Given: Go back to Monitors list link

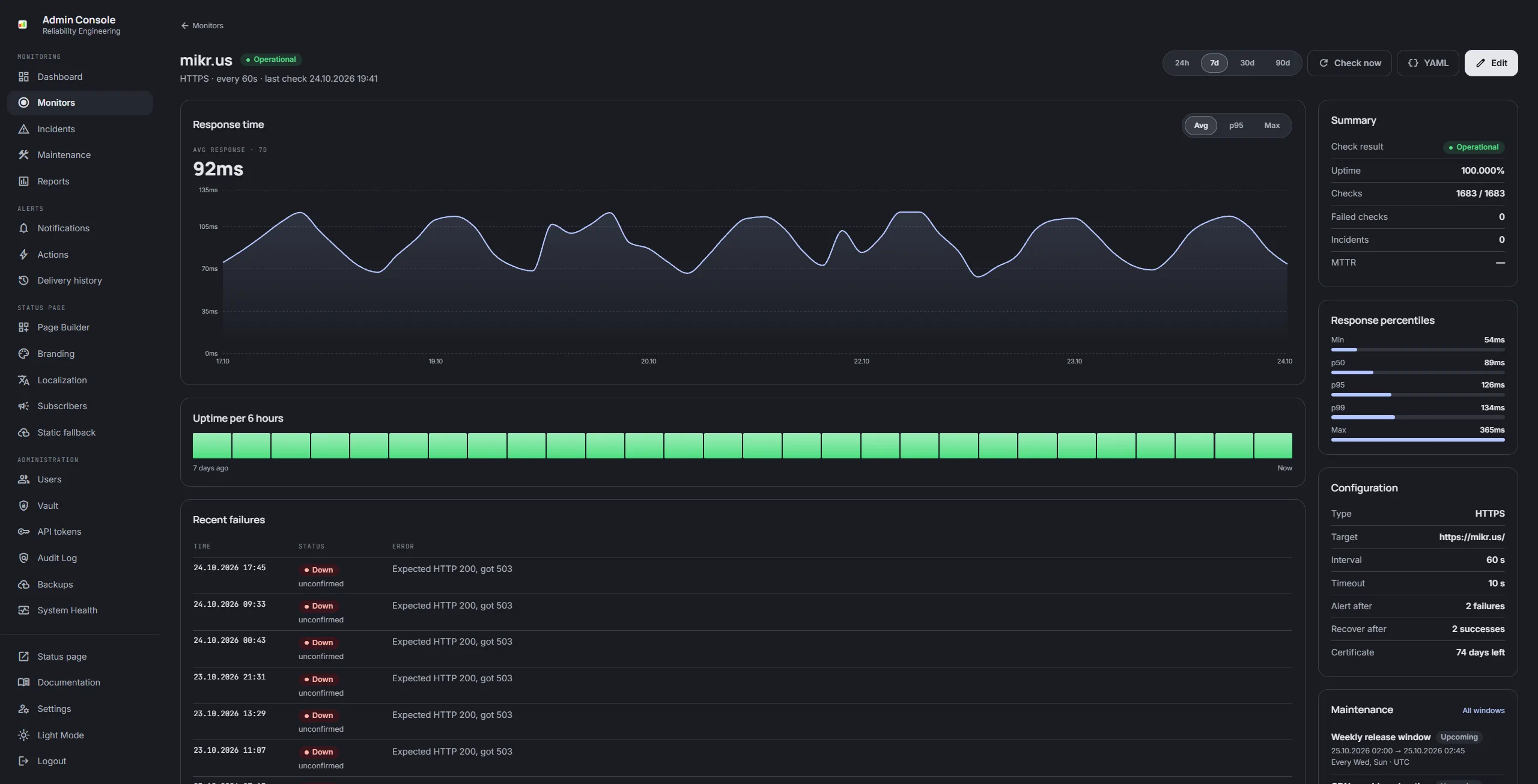Looking at the screenshot, I should pyautogui.click(x=202, y=26).
